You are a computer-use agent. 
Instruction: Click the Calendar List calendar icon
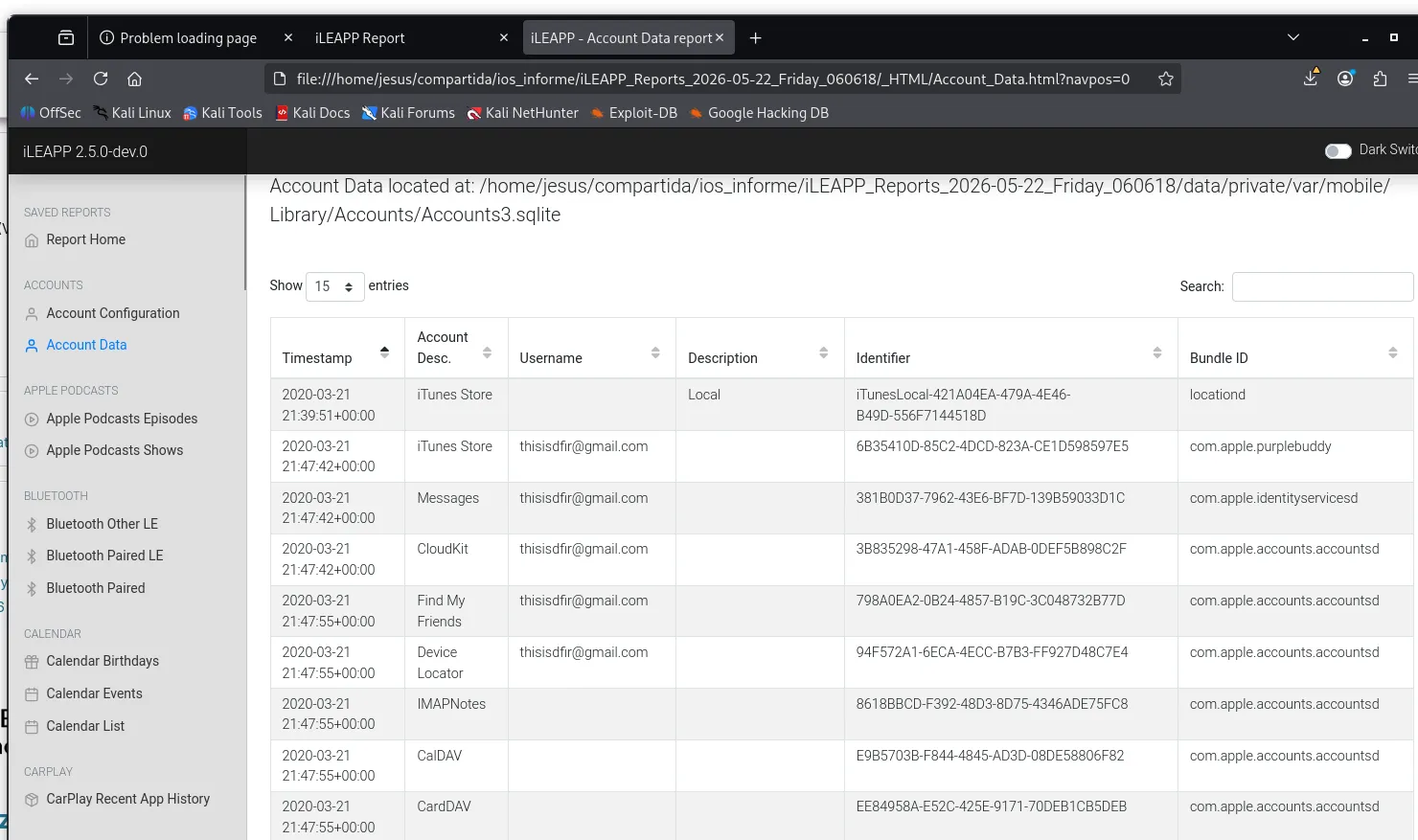tap(32, 727)
